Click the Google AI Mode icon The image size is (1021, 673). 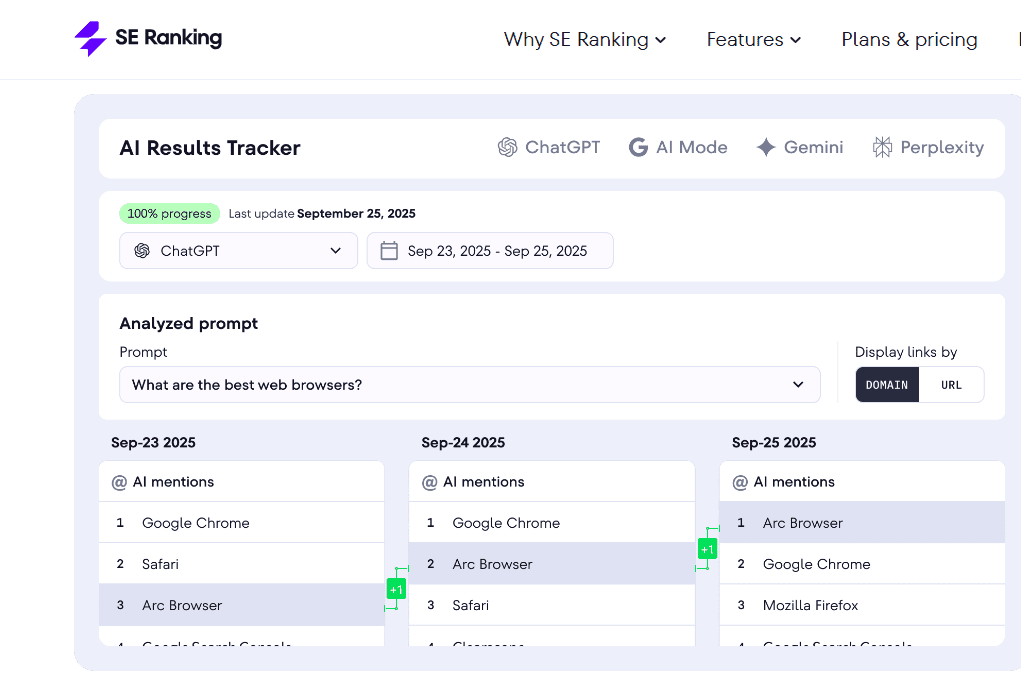pyautogui.click(x=638, y=147)
